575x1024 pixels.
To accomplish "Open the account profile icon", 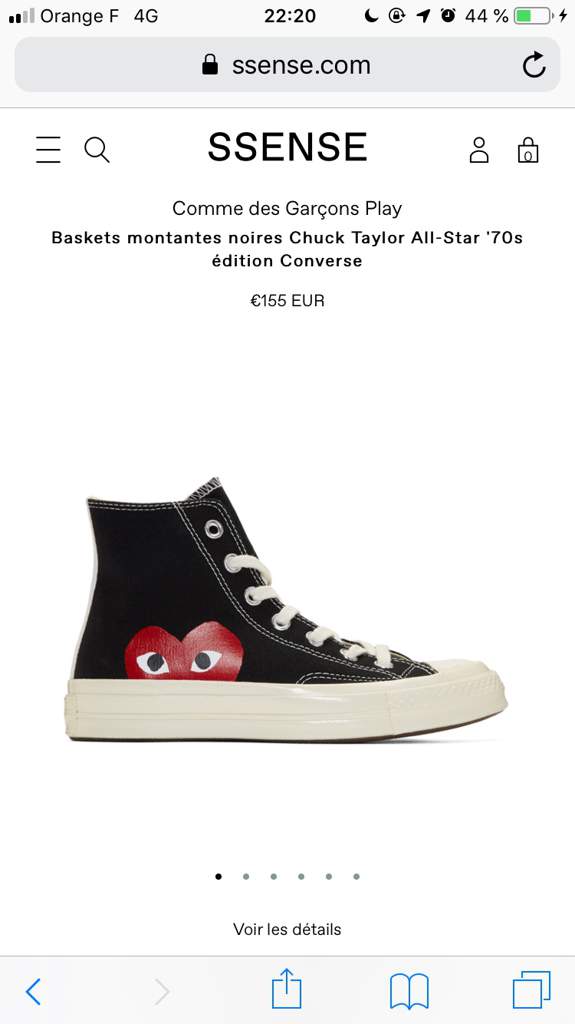I will tap(479, 150).
